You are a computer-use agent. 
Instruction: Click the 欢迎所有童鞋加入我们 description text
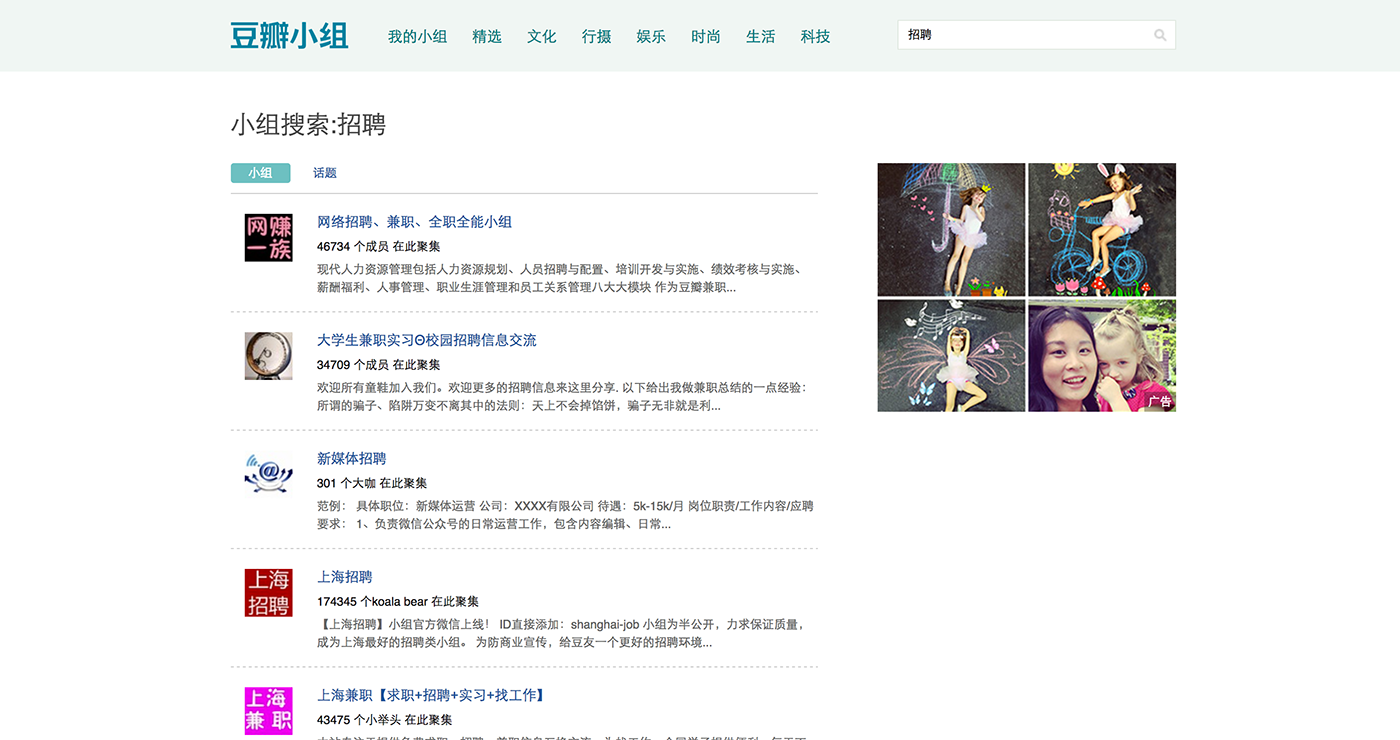[x=562, y=397]
